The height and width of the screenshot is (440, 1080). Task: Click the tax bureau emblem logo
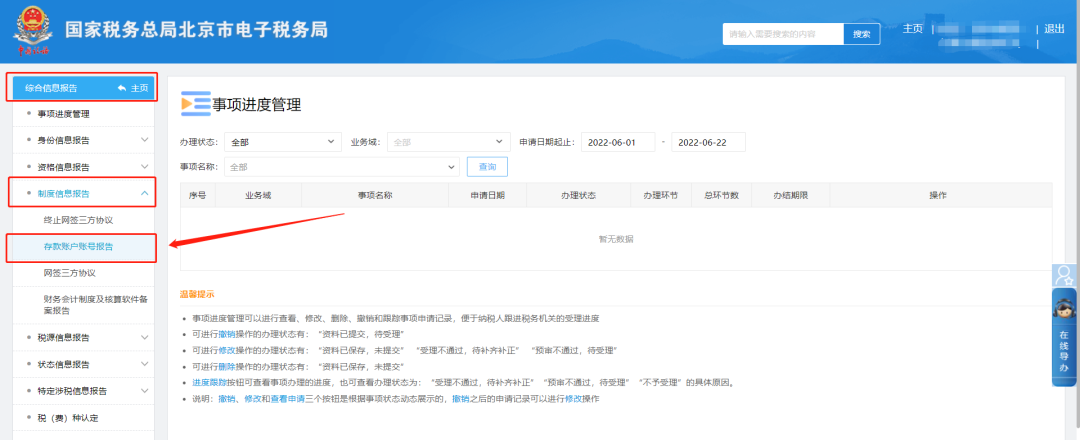coord(32,32)
